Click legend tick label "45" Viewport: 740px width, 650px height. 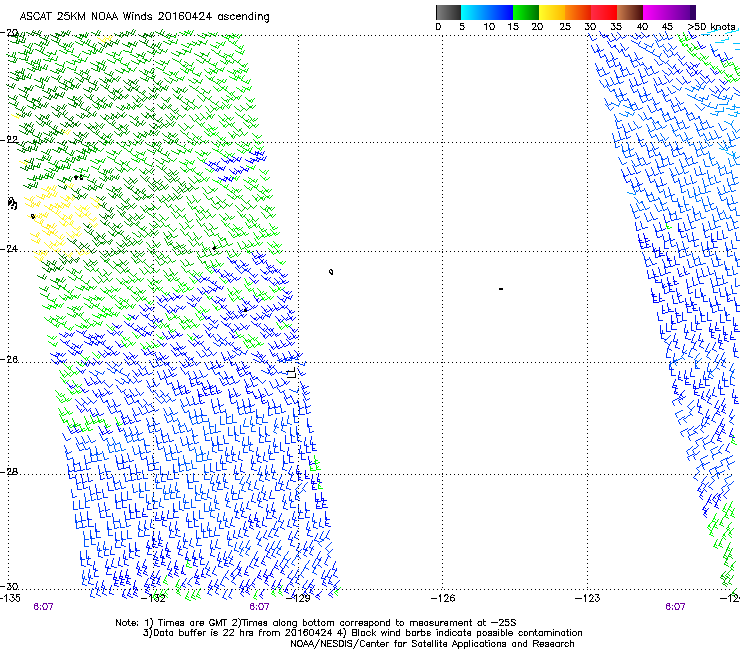667,27
